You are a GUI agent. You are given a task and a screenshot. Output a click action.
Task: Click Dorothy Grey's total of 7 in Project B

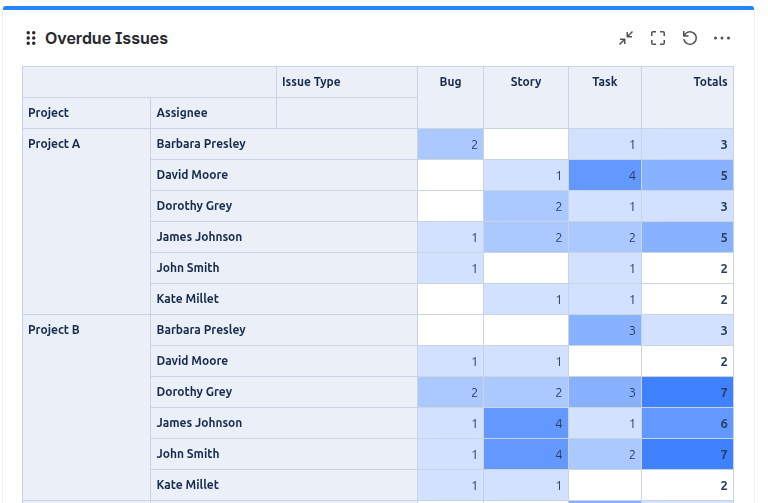coord(687,392)
